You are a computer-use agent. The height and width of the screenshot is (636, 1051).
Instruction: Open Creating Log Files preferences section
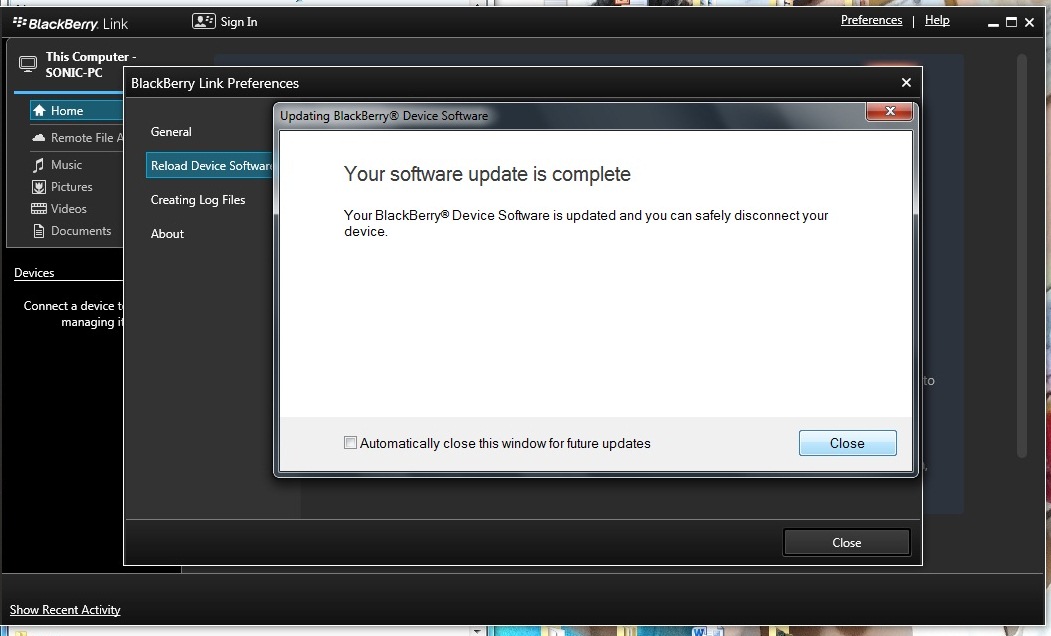click(198, 200)
